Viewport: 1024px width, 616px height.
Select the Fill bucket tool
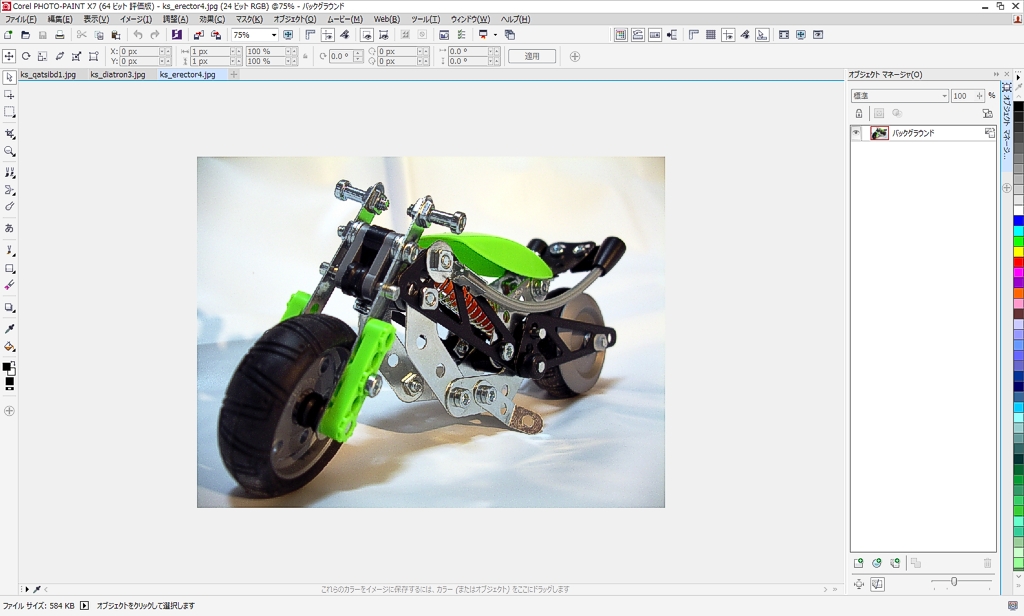click(x=10, y=347)
